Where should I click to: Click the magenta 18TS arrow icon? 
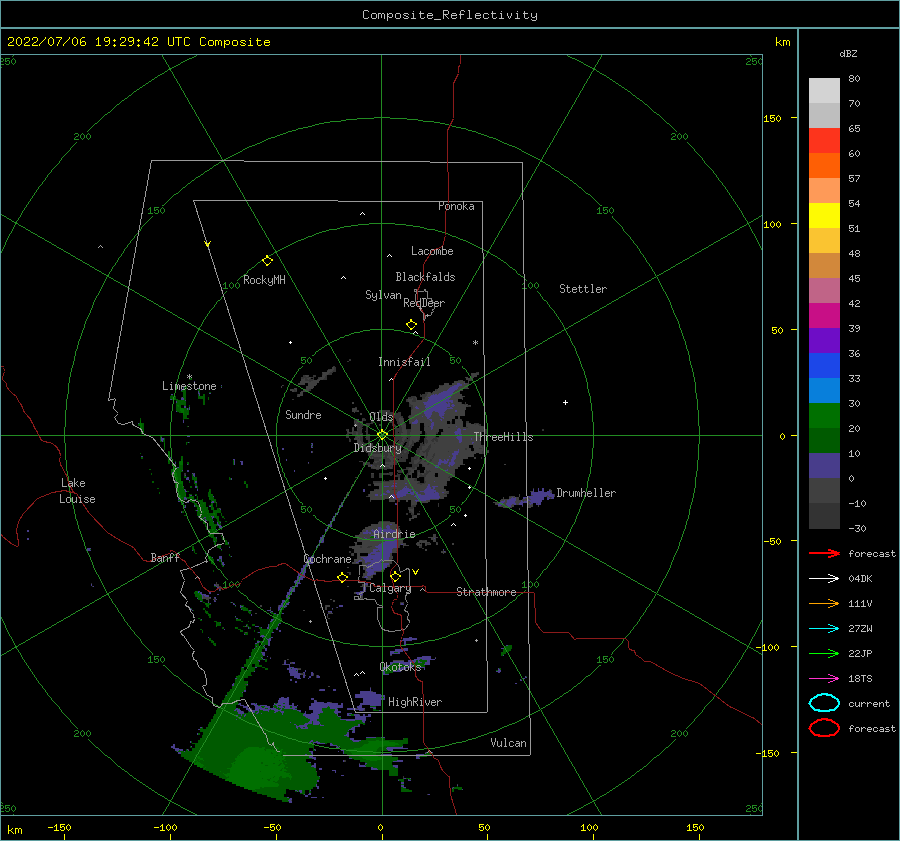click(824, 679)
